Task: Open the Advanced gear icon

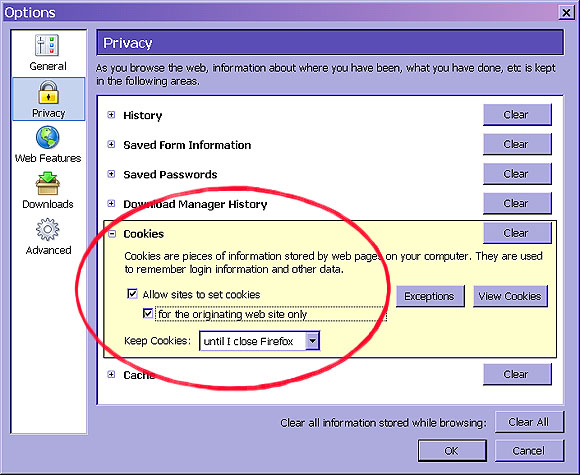Action: tap(47, 229)
